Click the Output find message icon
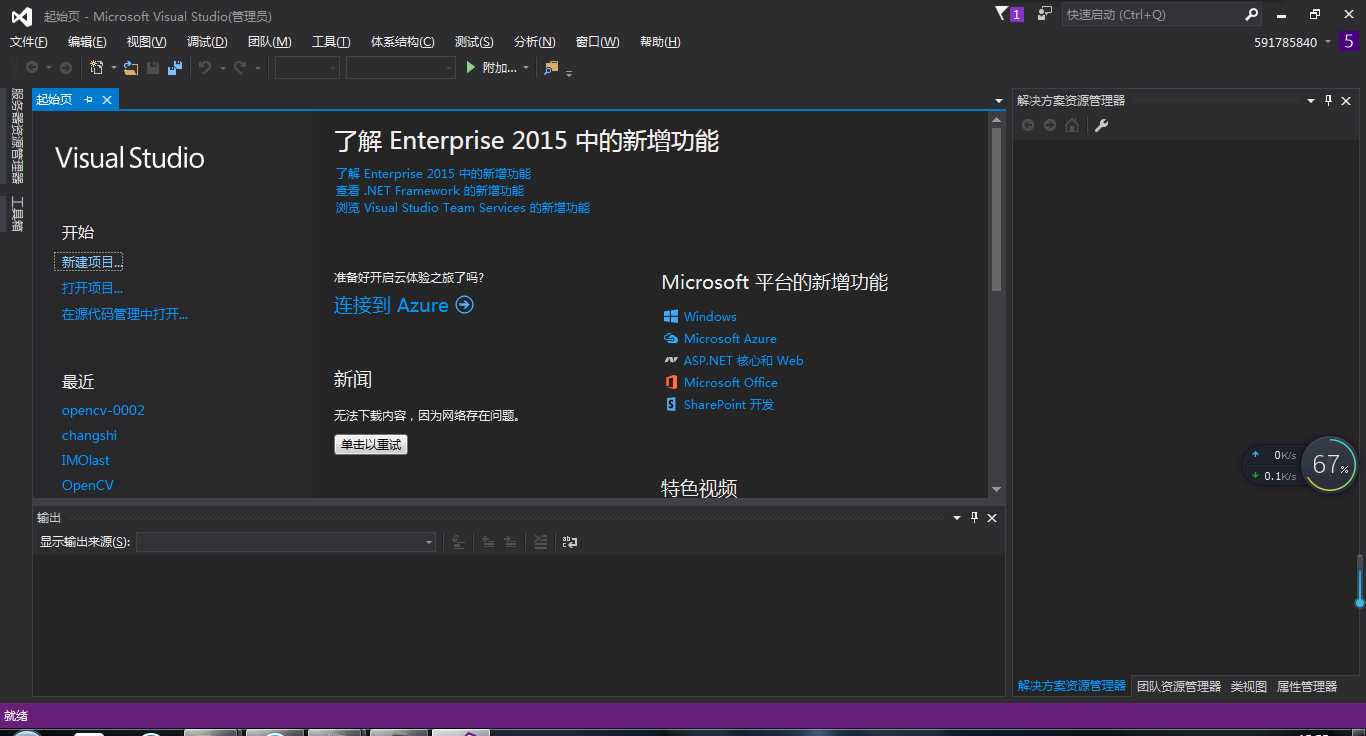Screen dimensions: 1366x736 pyautogui.click(x=458, y=542)
